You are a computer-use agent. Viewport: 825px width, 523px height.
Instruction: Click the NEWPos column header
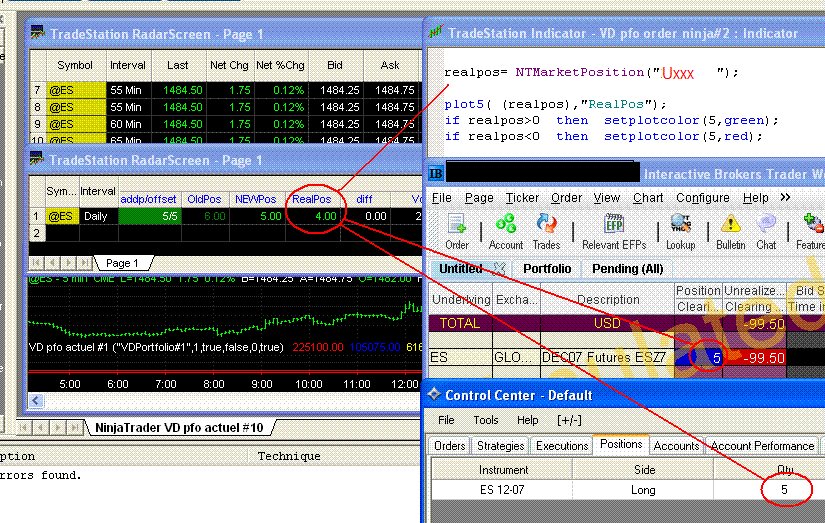point(256,199)
